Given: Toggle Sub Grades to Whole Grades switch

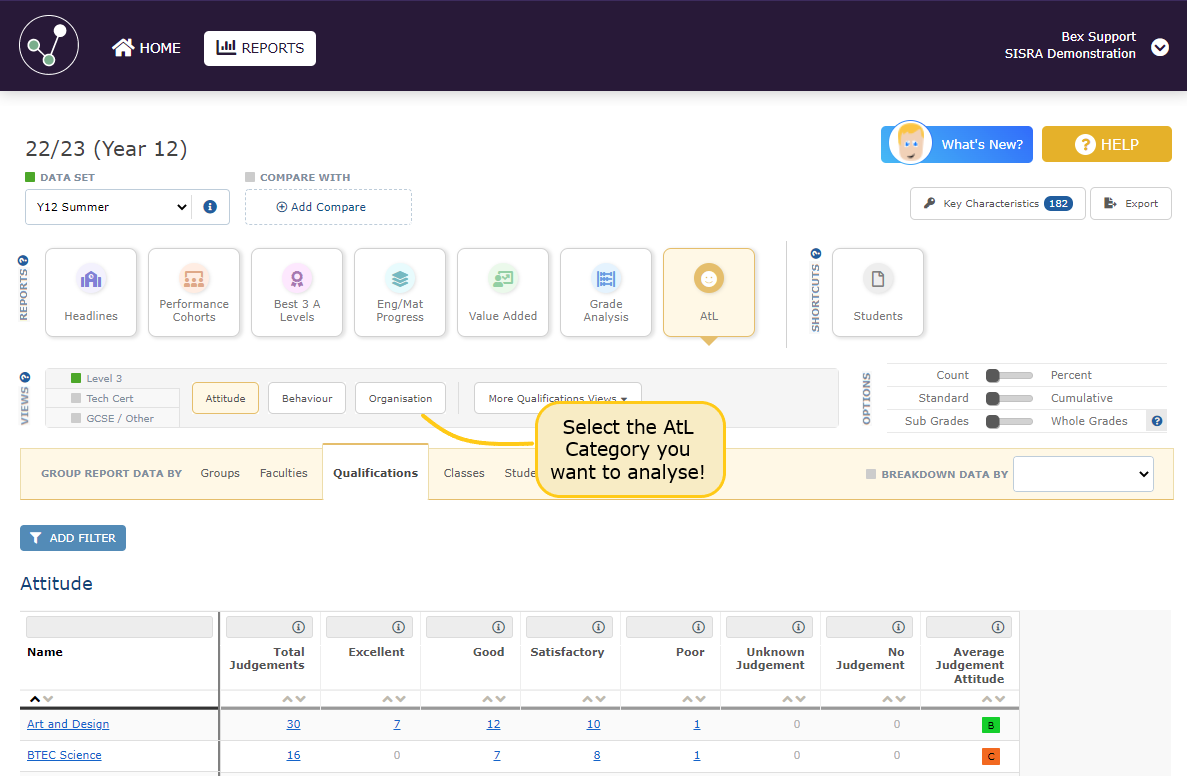Looking at the screenshot, I should pos(1009,422).
